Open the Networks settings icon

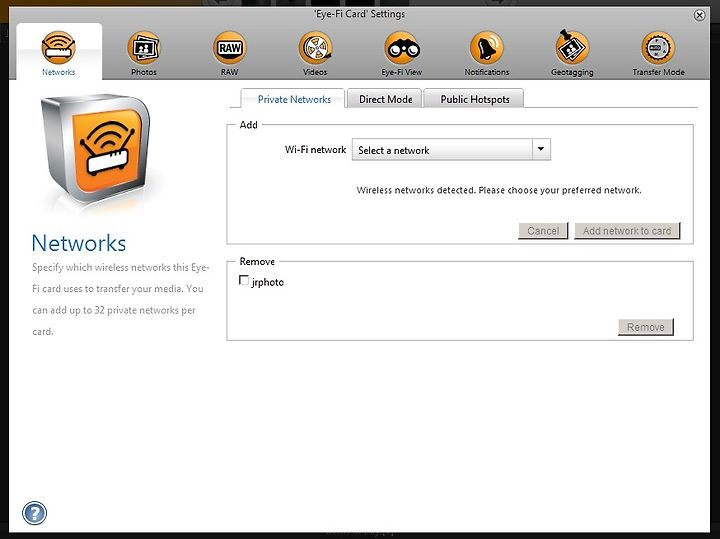[x=58, y=48]
